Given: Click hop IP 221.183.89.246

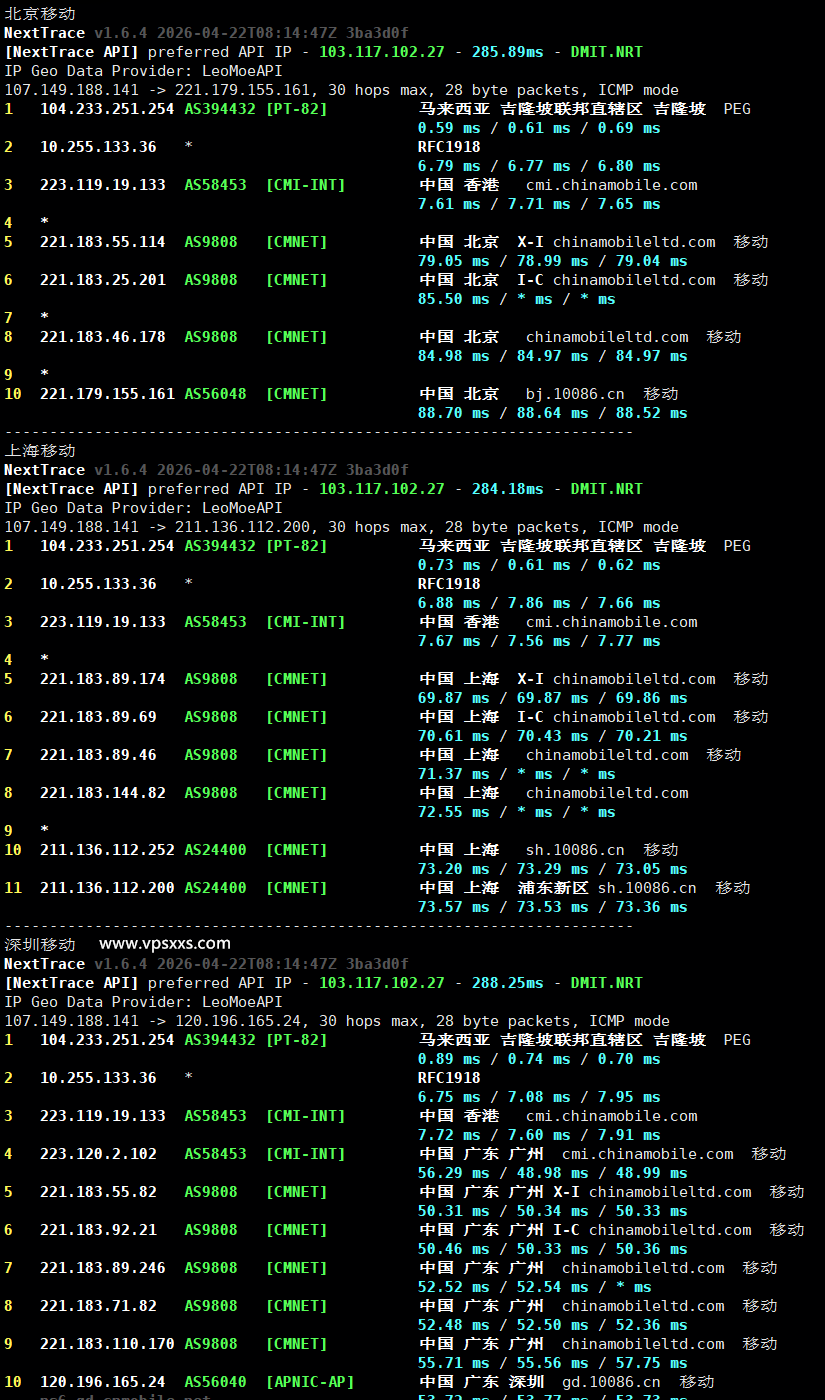Looking at the screenshot, I should tap(103, 1268).
